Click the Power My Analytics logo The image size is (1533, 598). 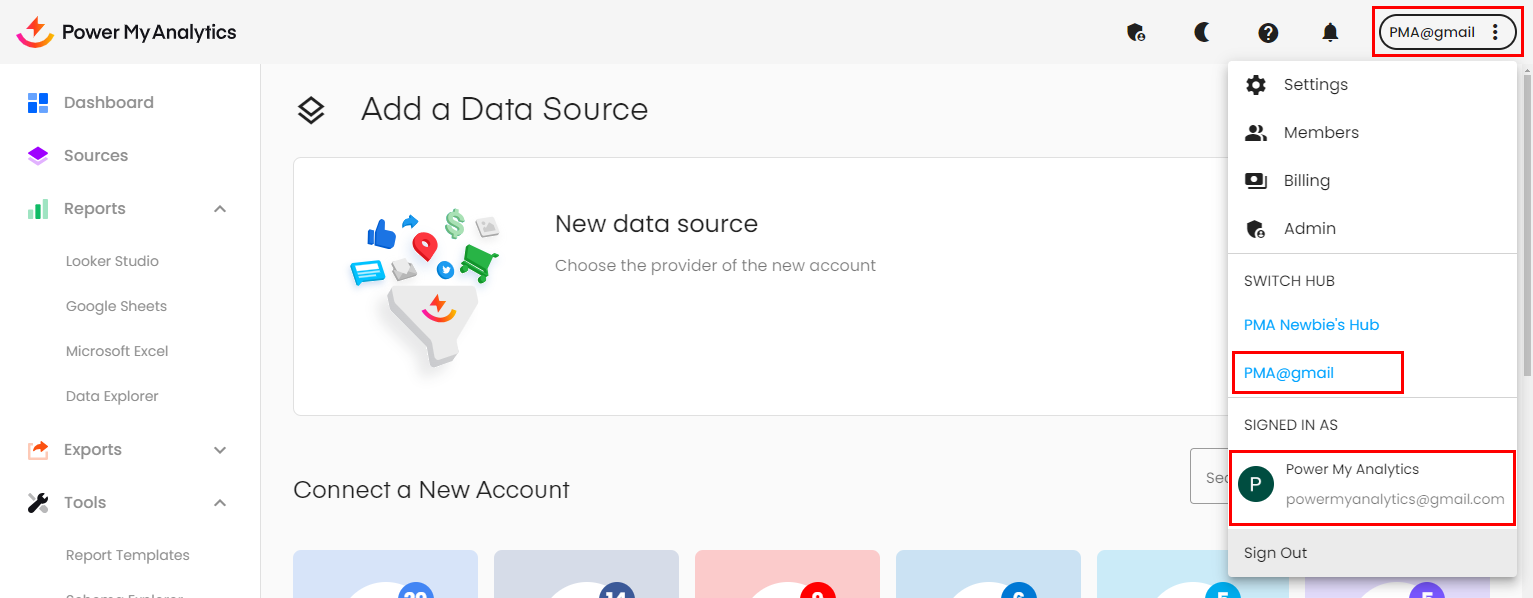[126, 32]
